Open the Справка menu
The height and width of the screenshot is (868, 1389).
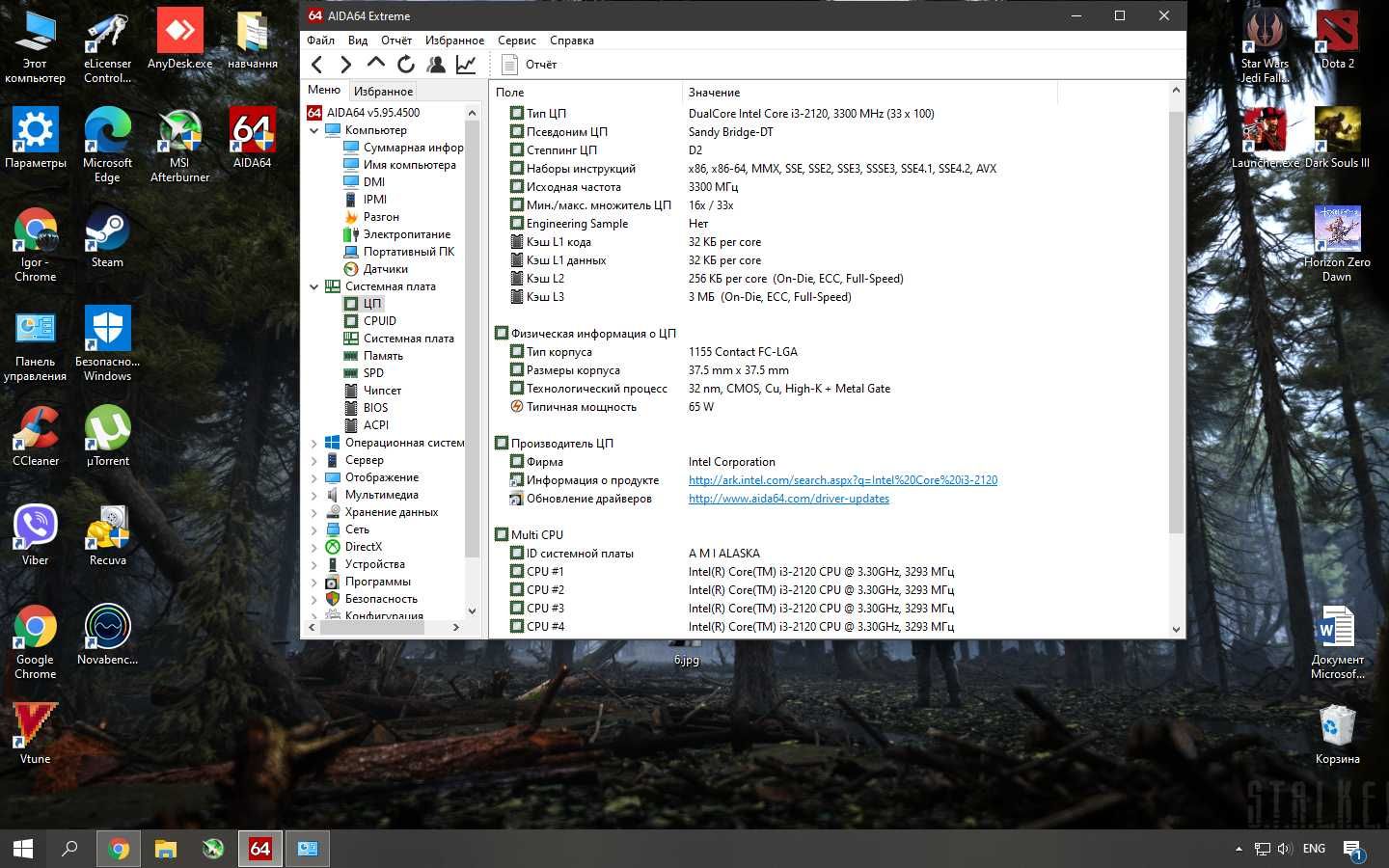click(x=572, y=41)
